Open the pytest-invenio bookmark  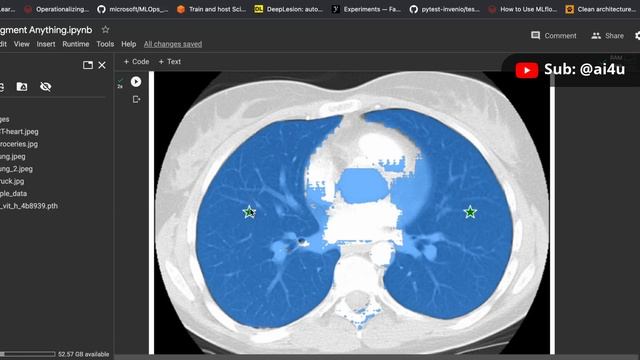(x=444, y=9)
